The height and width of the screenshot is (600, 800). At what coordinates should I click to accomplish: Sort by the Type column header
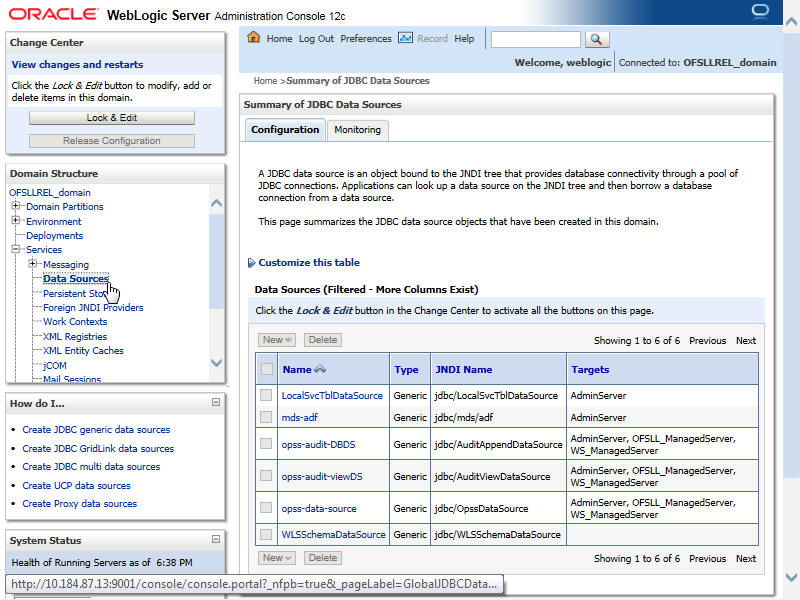click(x=406, y=369)
